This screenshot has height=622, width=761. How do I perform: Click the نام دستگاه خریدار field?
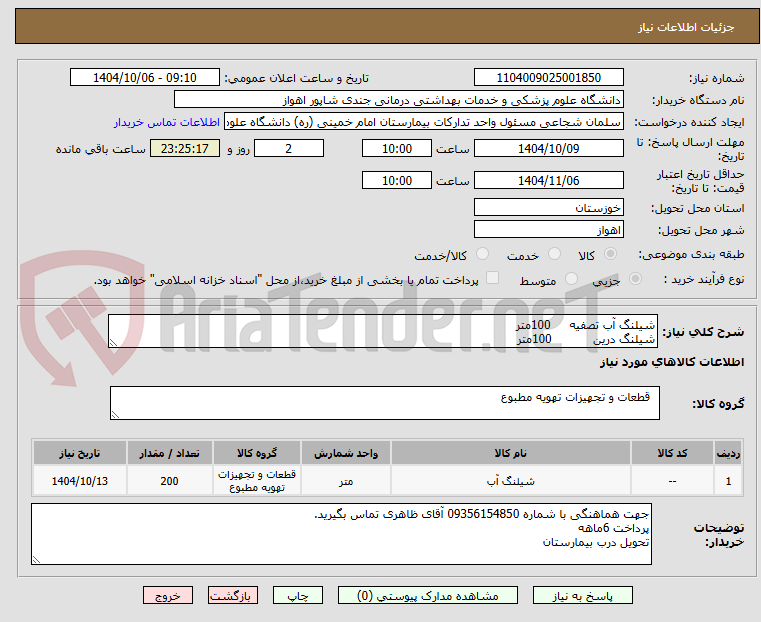coord(398,100)
